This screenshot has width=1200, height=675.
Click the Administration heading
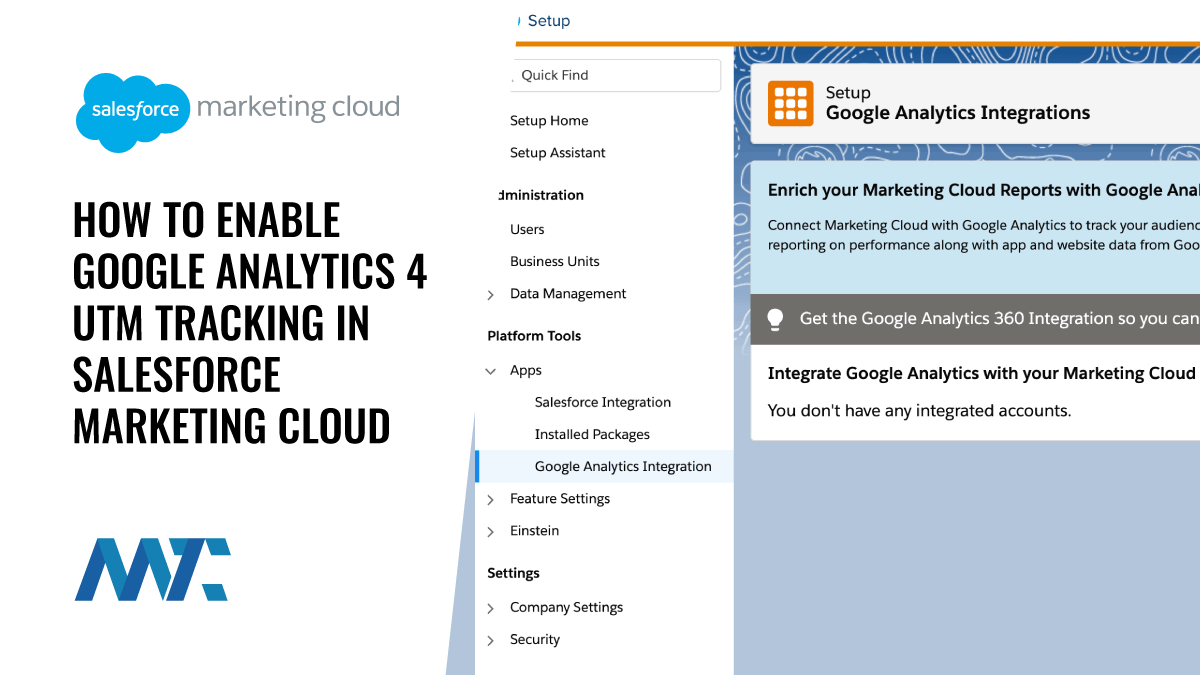pyautogui.click(x=541, y=195)
